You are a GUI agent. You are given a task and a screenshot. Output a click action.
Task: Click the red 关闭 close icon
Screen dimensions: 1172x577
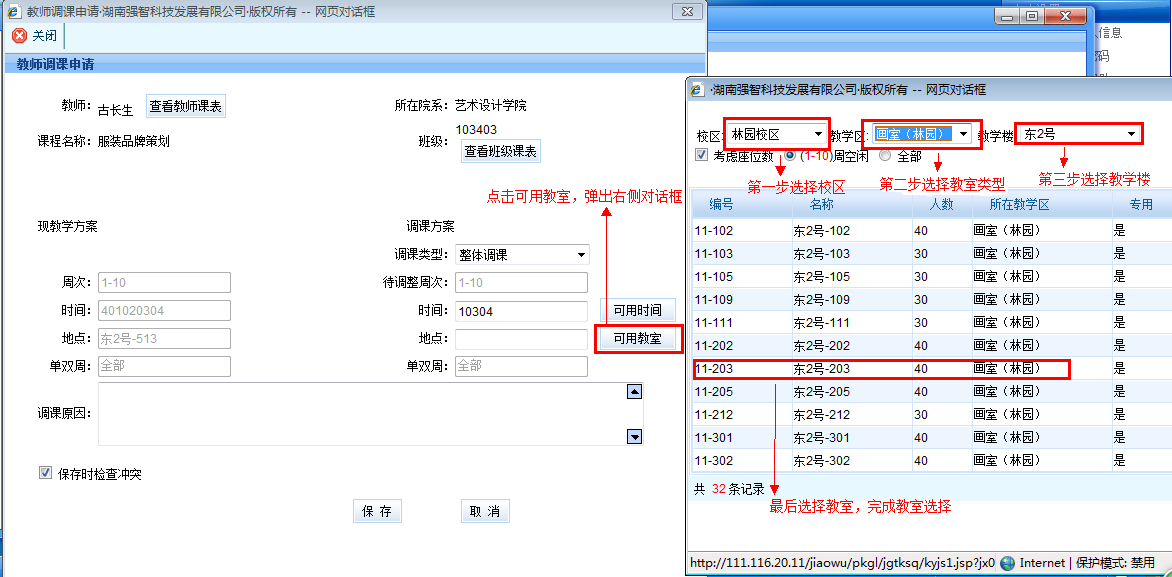click(x=19, y=36)
